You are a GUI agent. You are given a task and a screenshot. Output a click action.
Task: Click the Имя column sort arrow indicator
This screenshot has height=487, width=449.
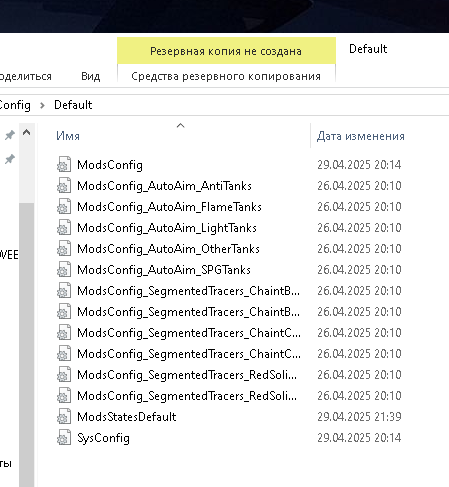180,125
